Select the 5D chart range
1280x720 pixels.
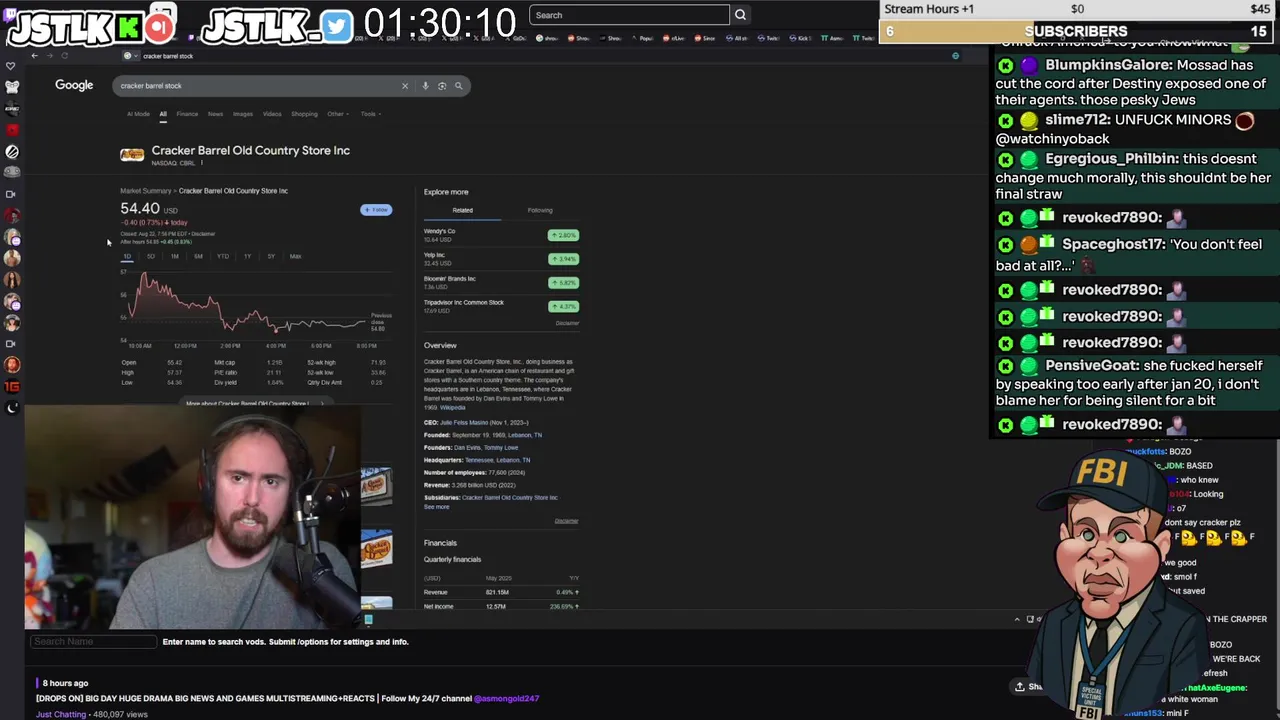tap(151, 257)
